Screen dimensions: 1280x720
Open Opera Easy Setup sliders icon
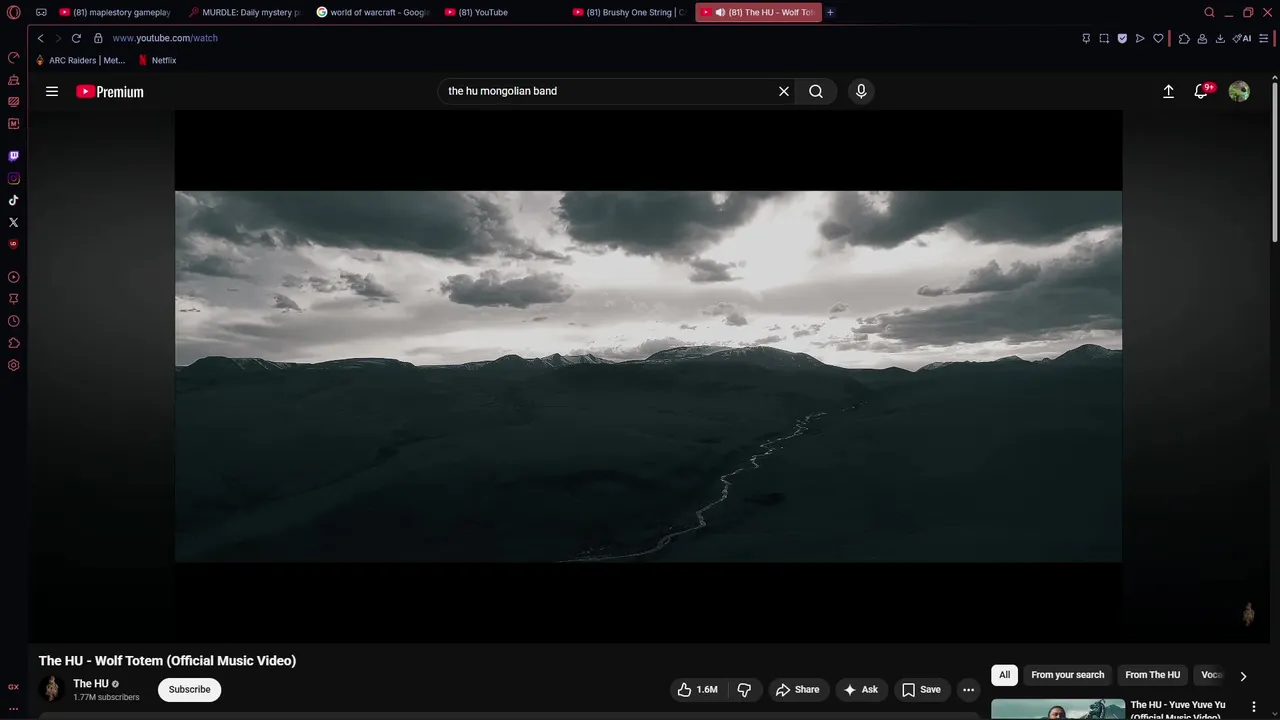1264,38
